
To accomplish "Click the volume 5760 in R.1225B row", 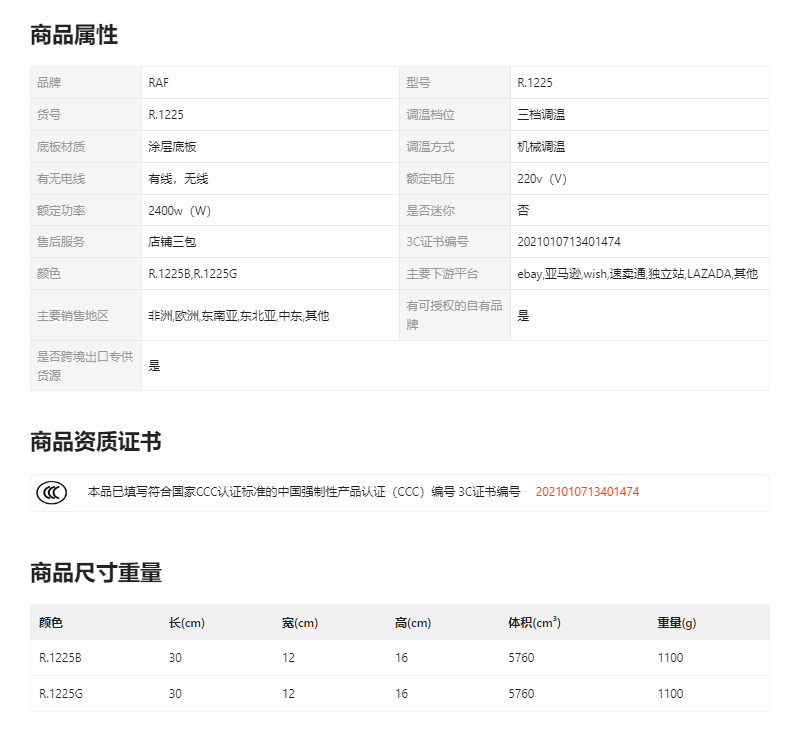I will 521,658.
